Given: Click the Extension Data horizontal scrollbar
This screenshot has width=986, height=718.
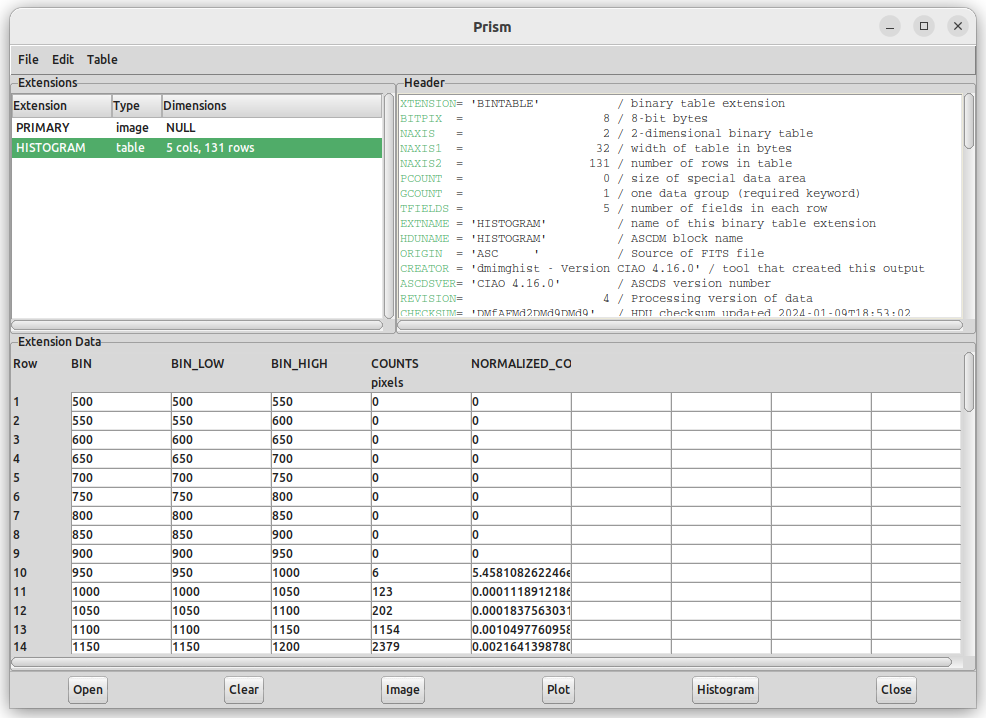Looking at the screenshot, I should (x=480, y=661).
